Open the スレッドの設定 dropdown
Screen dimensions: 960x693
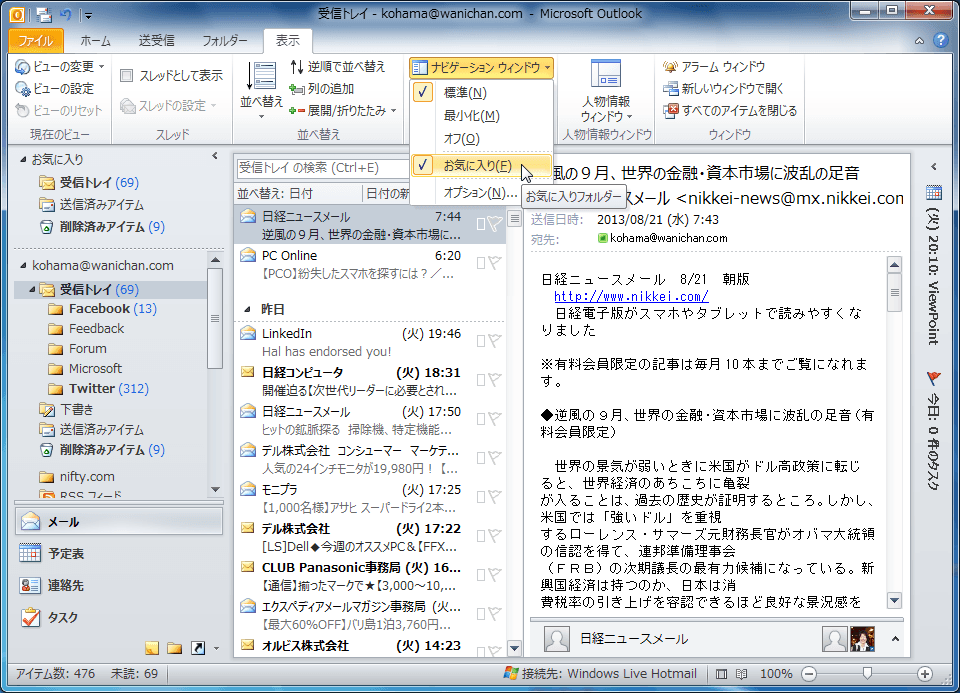pos(168,105)
